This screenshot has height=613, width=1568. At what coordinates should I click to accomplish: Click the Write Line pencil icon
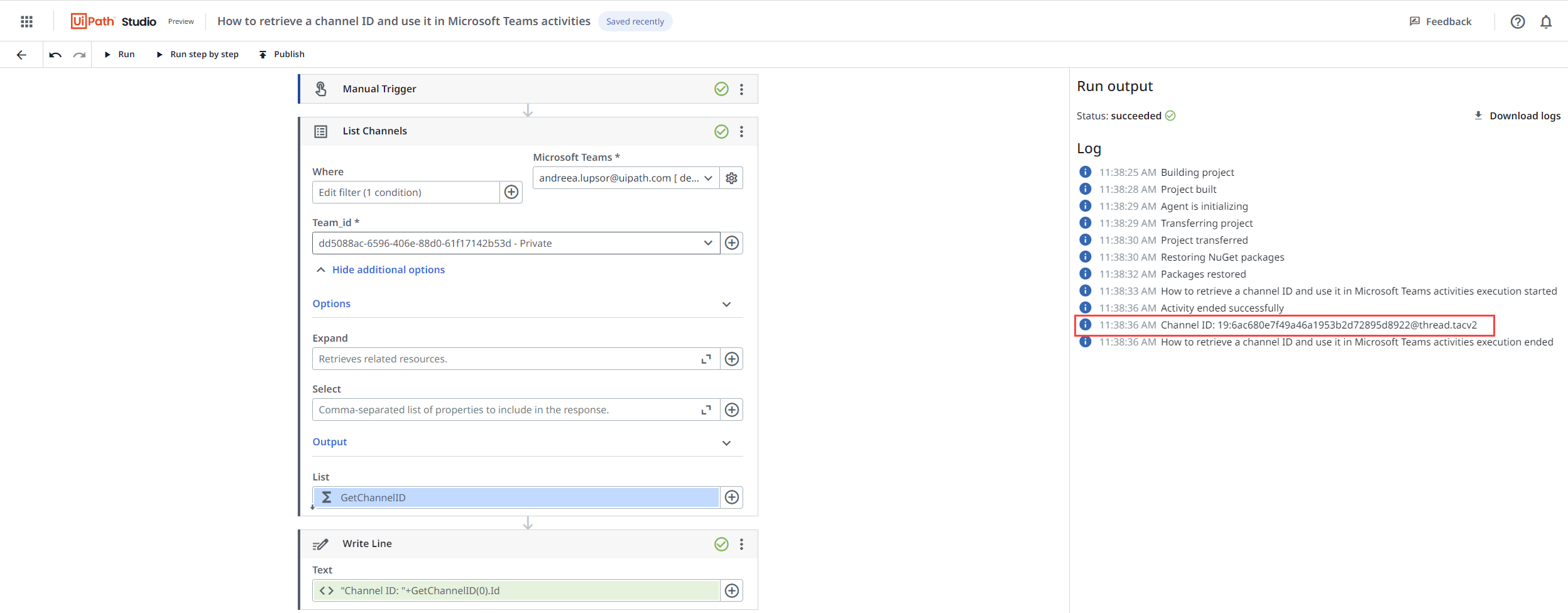point(320,544)
